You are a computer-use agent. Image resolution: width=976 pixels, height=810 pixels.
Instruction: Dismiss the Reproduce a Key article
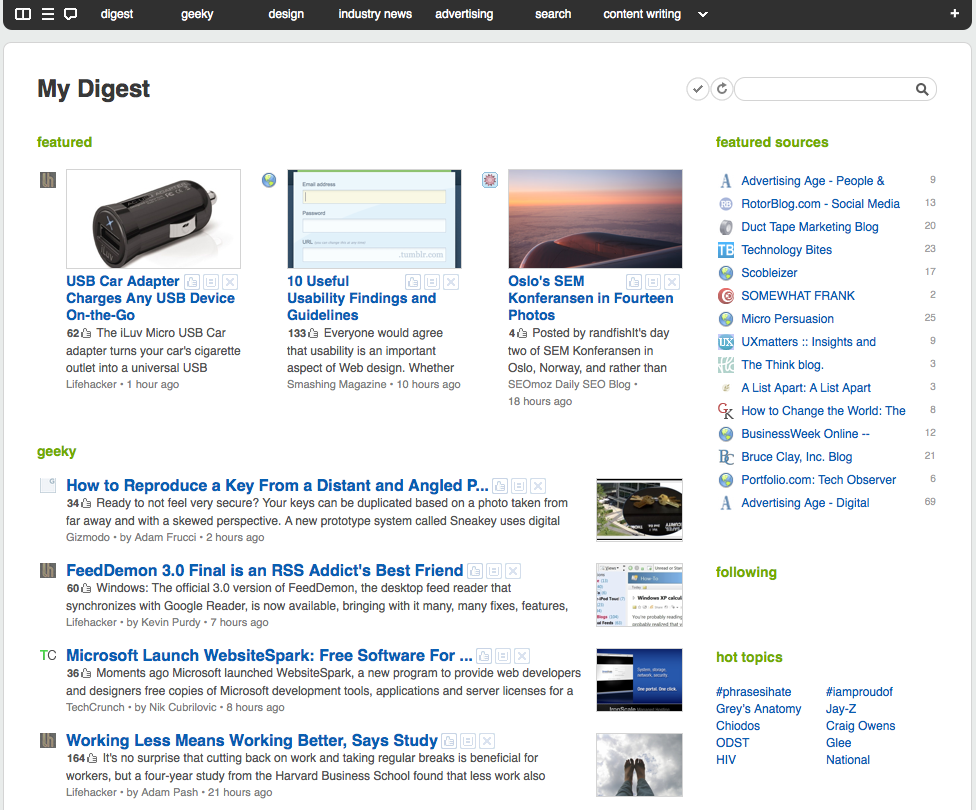point(538,486)
